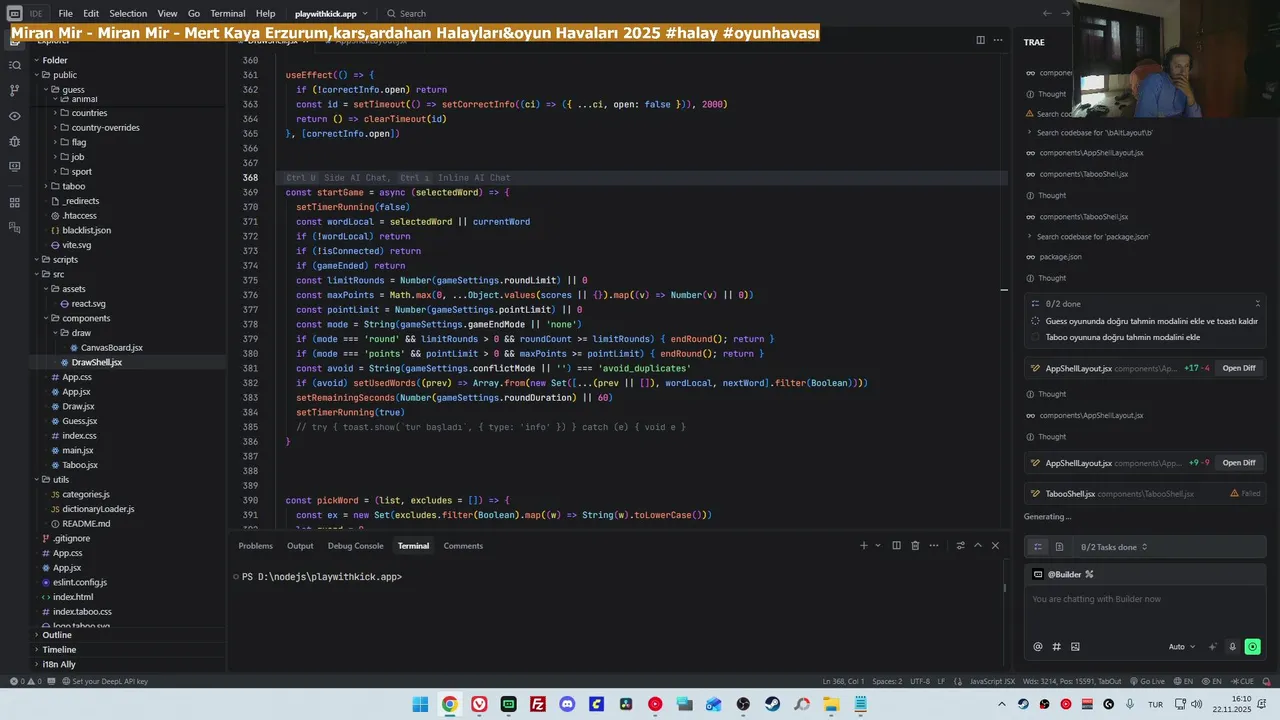
Task: Open new terminal profile dropdown arrow
Action: coord(878,546)
